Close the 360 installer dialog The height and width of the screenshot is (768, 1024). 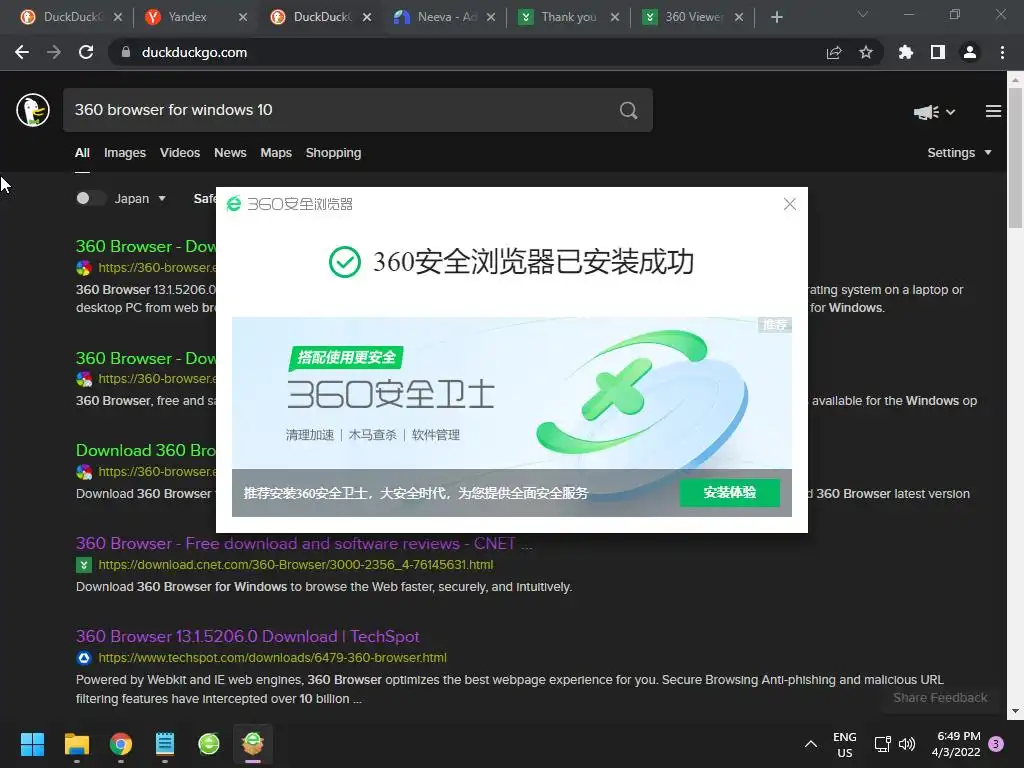[790, 204]
